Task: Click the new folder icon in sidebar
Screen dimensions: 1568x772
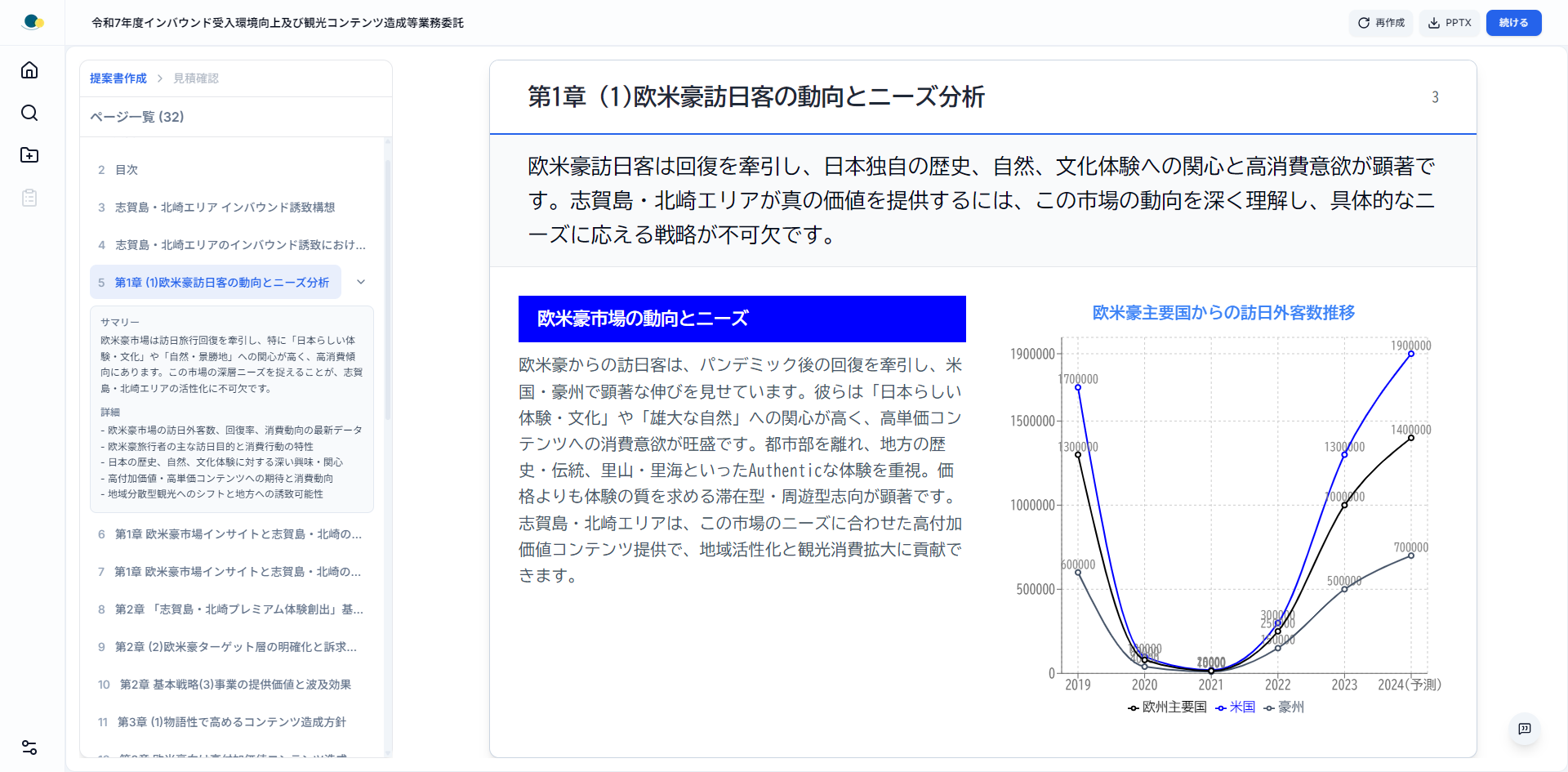Action: (29, 156)
